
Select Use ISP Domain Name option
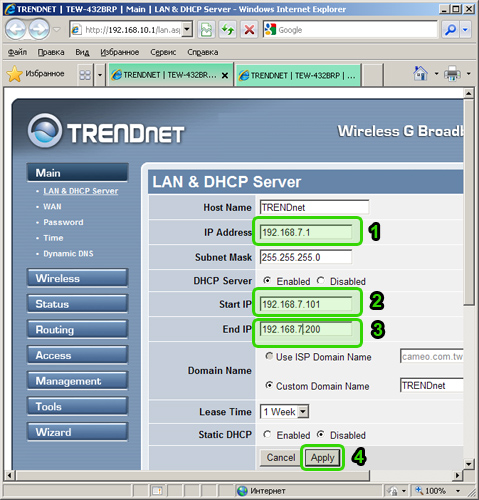point(269,356)
